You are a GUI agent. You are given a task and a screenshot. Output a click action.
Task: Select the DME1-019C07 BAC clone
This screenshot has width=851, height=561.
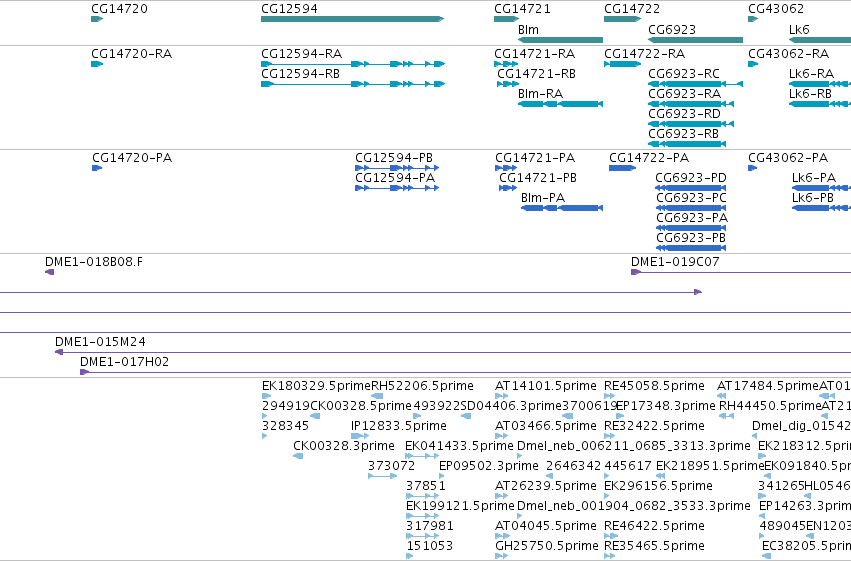point(741,272)
